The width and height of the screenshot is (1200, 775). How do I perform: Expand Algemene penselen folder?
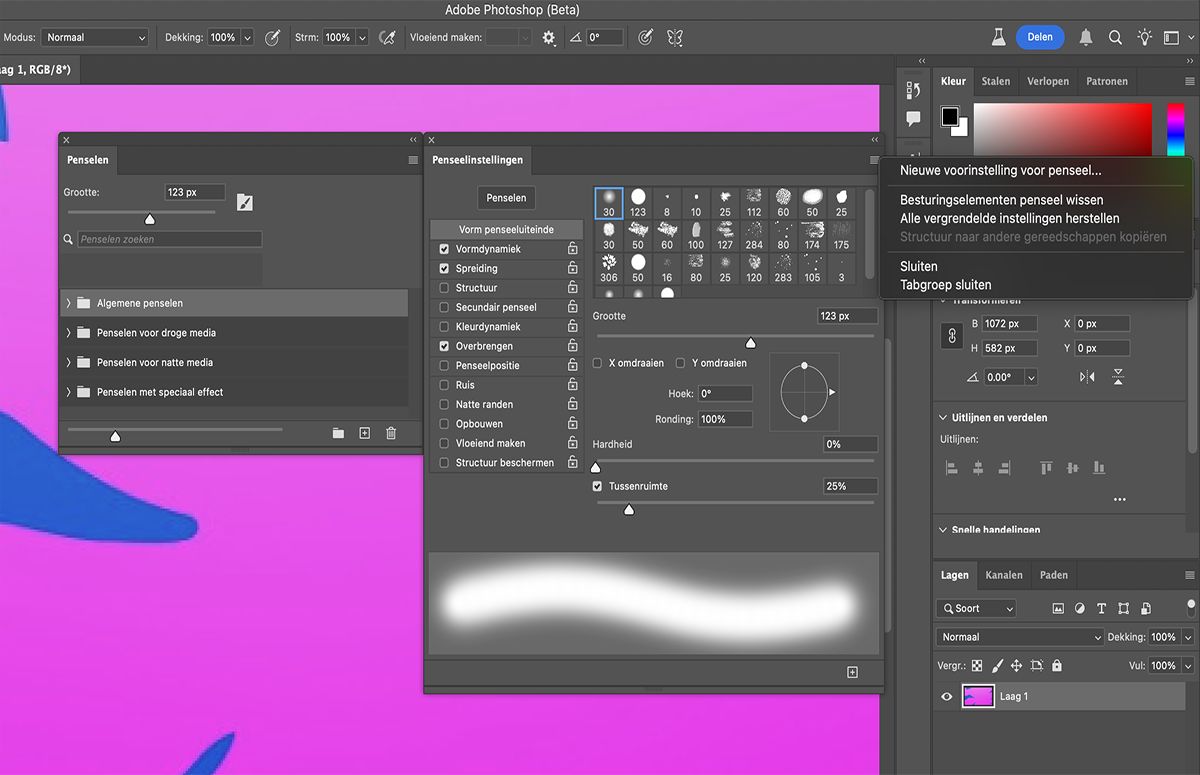tap(68, 303)
